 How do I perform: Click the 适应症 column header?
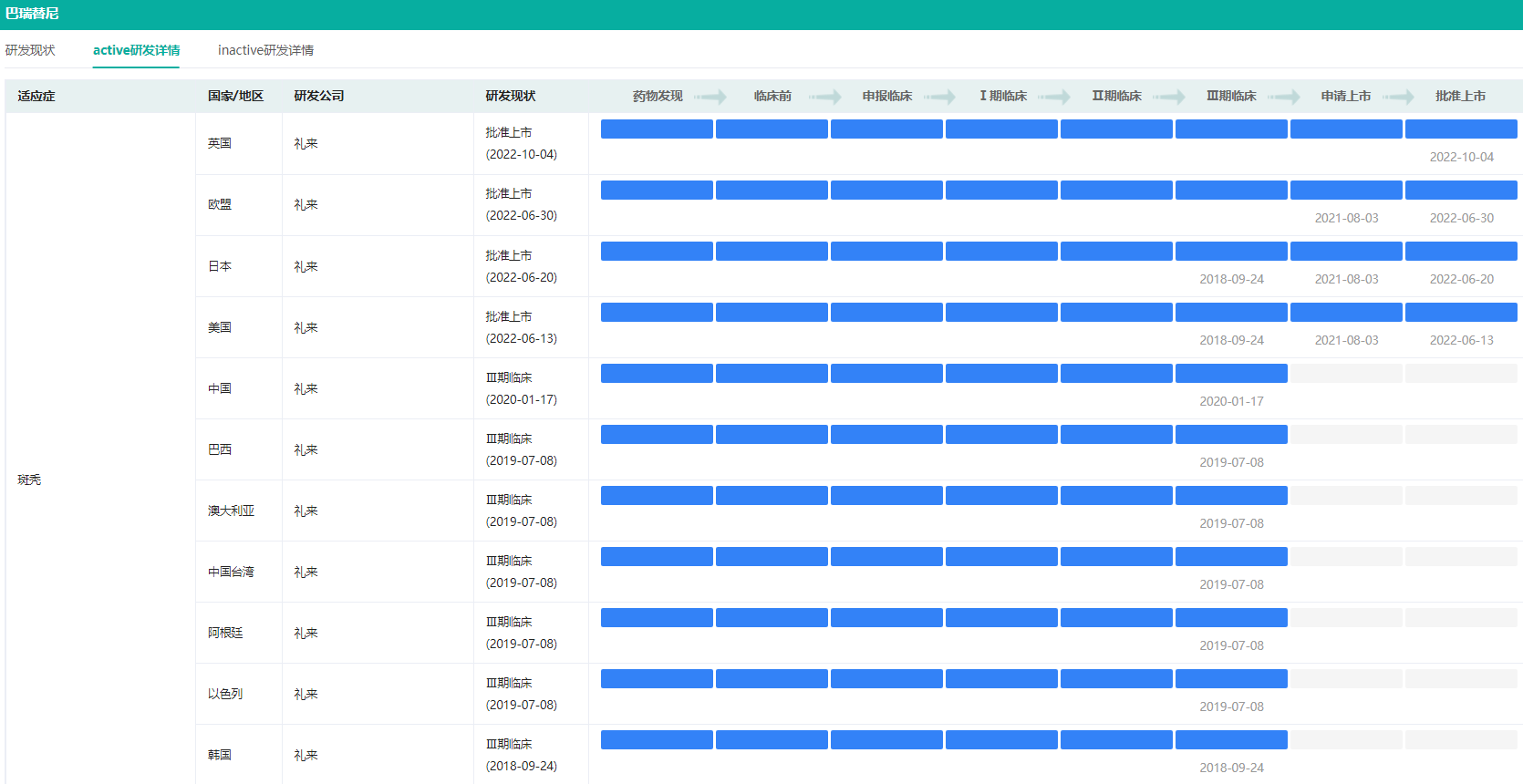coord(36,96)
